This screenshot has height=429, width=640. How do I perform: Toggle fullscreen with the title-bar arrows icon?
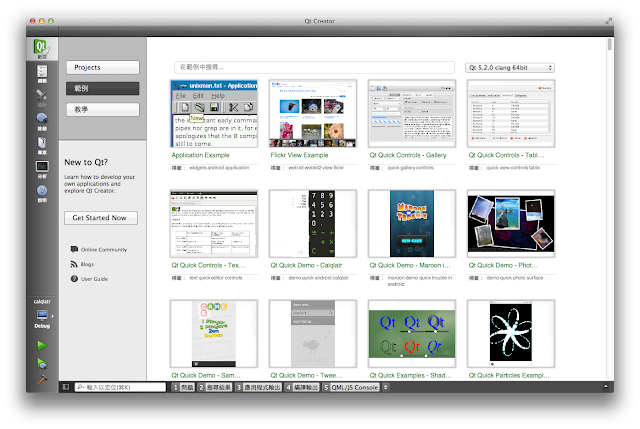[608, 20]
